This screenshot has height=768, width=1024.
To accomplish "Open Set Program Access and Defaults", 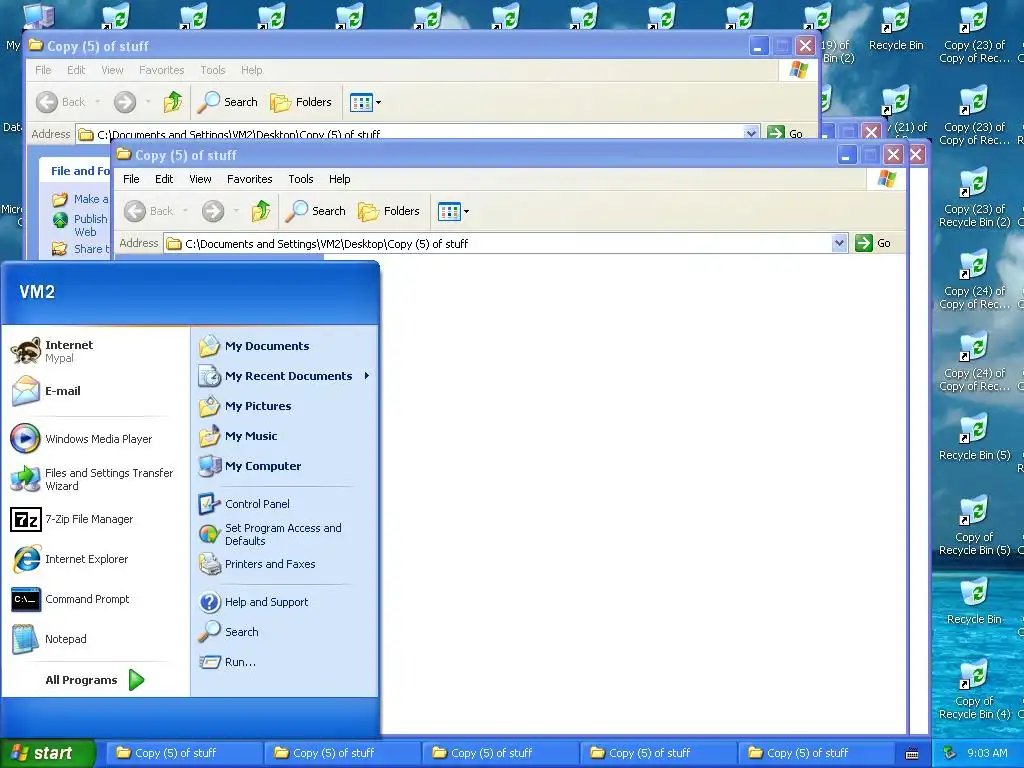I will (284, 534).
